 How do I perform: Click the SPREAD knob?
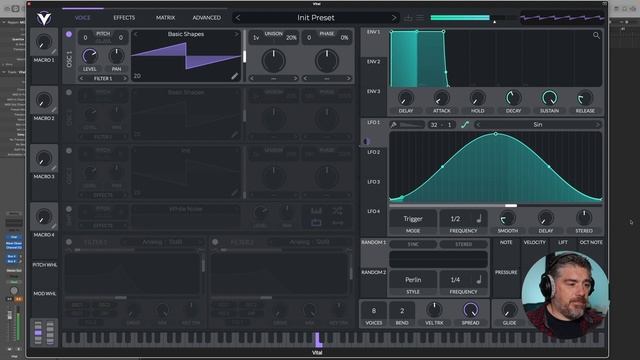click(x=470, y=310)
